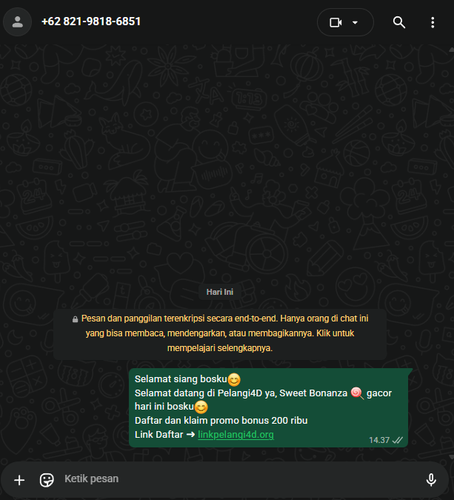Viewport: 454px width, 500px height.
Task: Open search in chat magnifier icon
Action: pos(399,22)
